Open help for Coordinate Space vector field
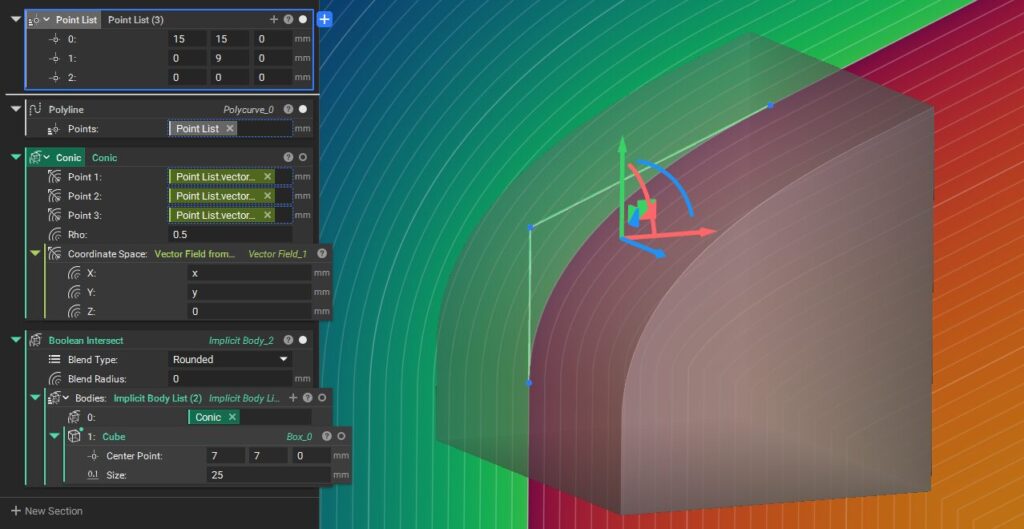 (322, 254)
